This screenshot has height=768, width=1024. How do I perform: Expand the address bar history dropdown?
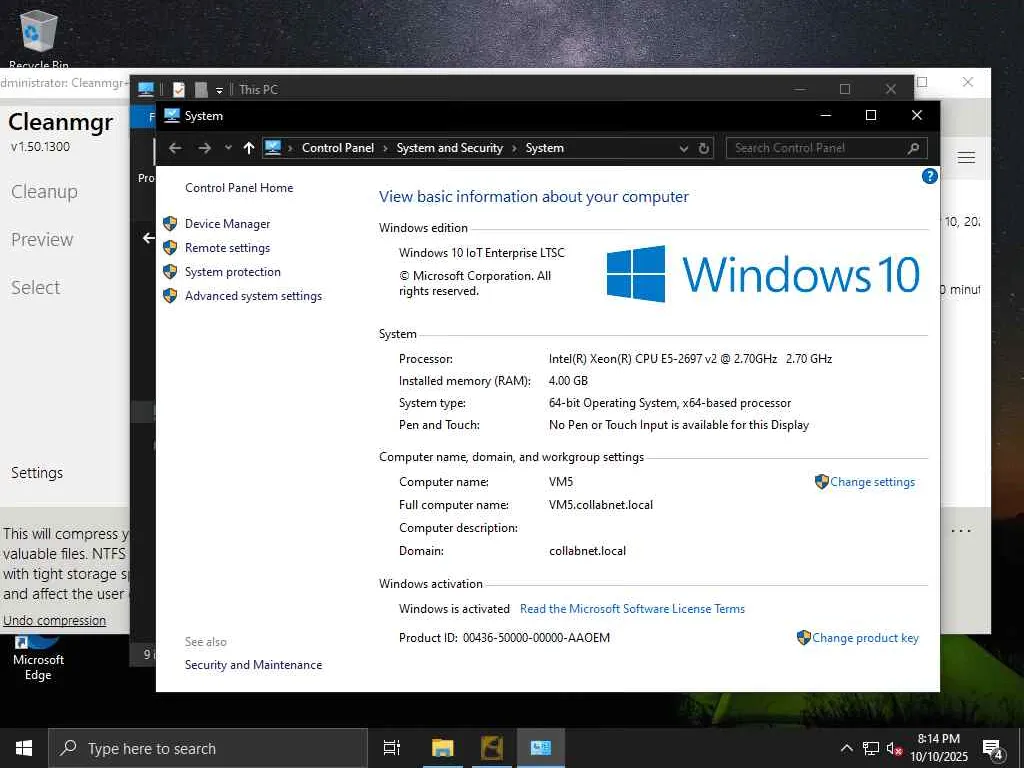[684, 149]
